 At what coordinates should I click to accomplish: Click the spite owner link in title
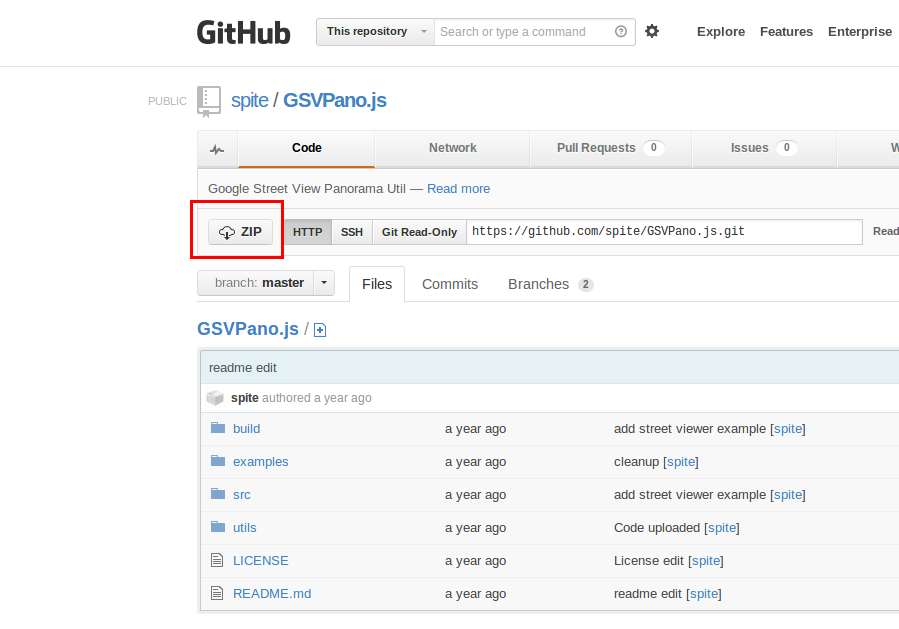[249, 100]
